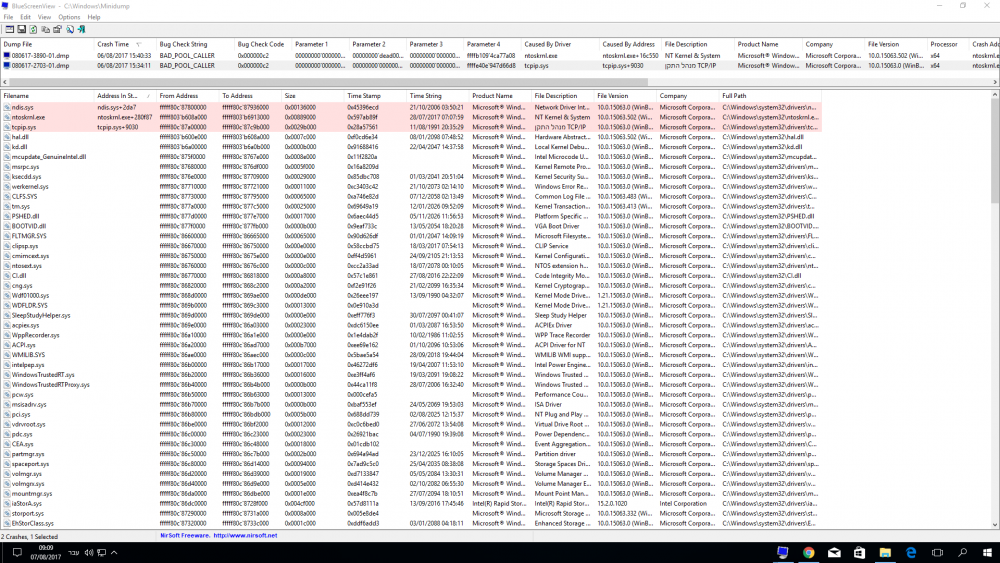Sort lower pane by Full Path header
The width and height of the screenshot is (1000, 563).
tap(770, 96)
